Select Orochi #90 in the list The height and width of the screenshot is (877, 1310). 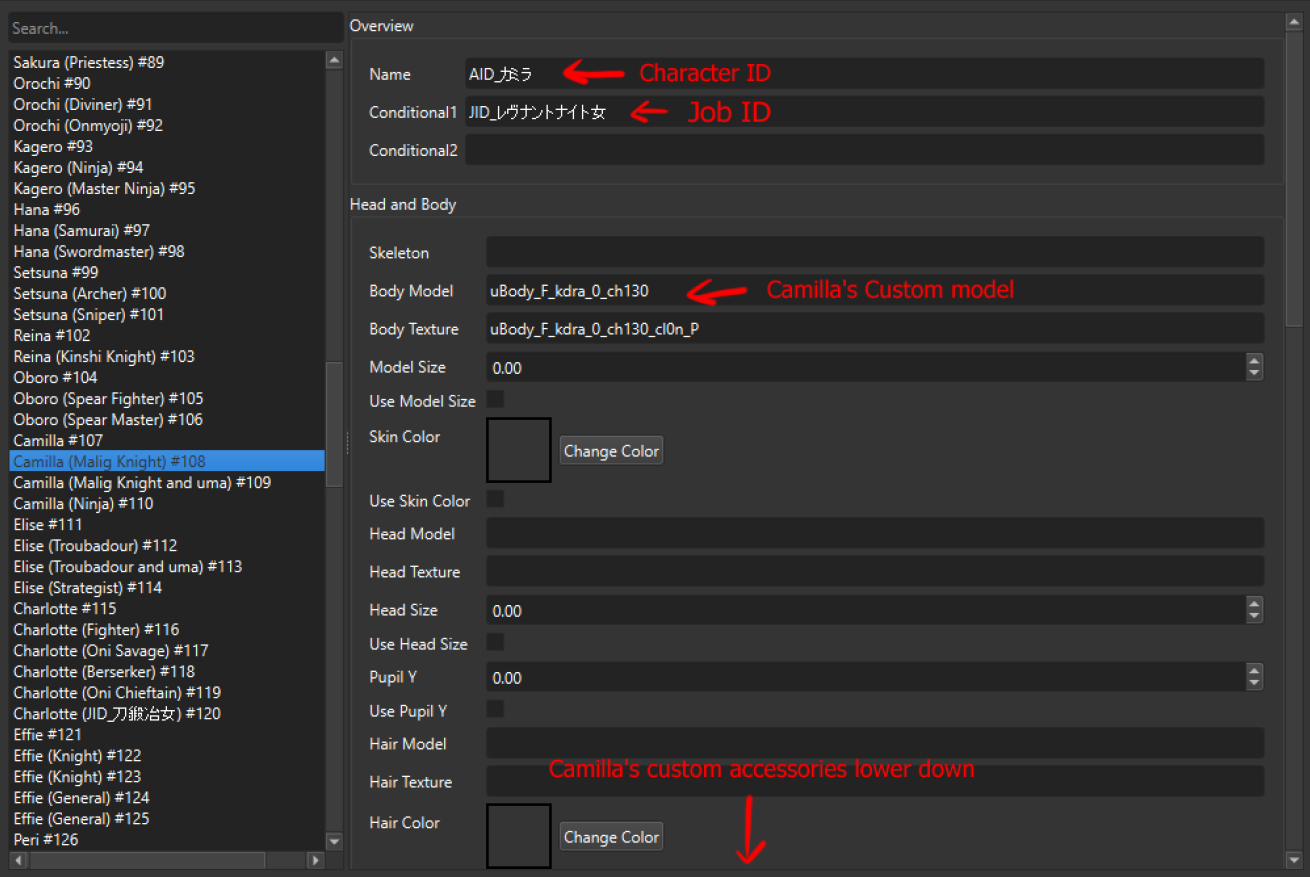point(167,83)
